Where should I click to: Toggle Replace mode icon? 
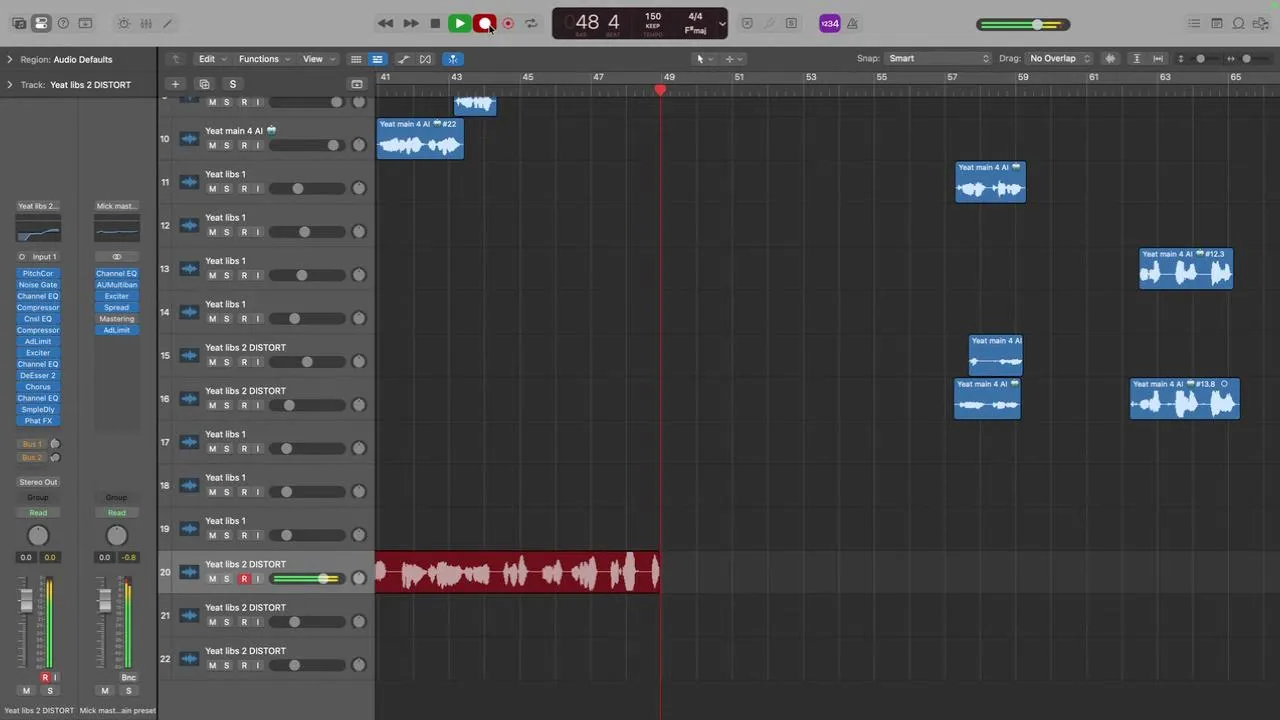coord(747,23)
